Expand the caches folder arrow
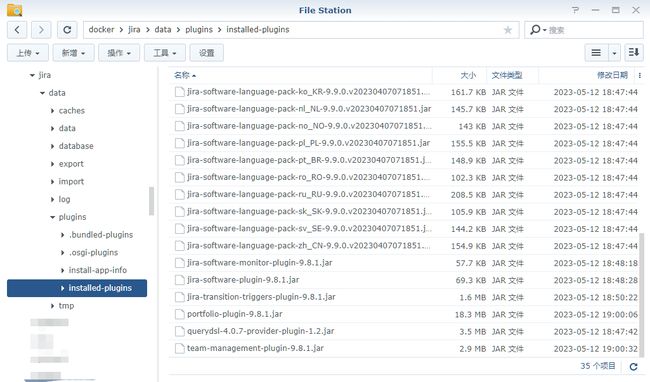The image size is (650, 382). tap(52, 111)
